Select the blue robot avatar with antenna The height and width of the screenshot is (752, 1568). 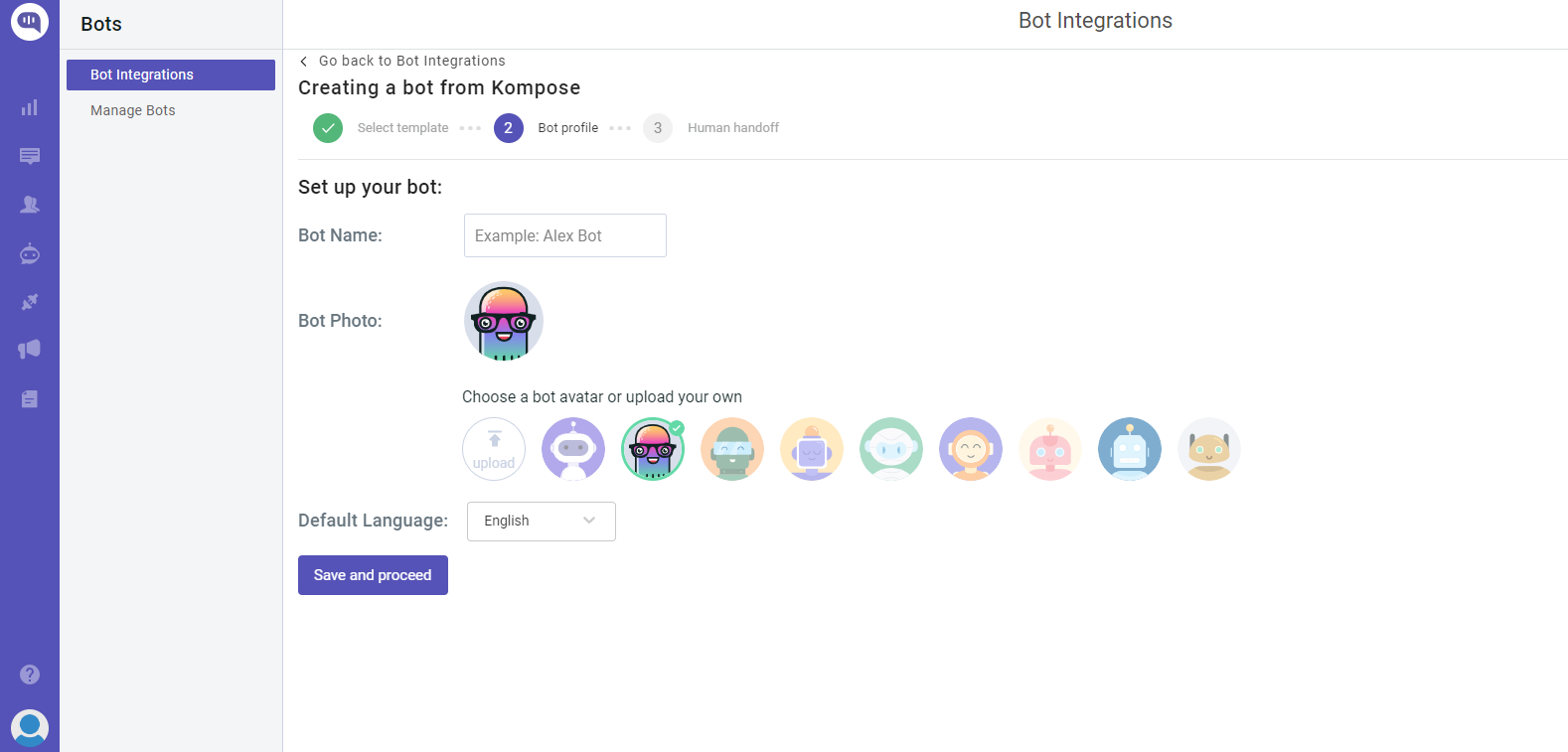click(x=1130, y=449)
